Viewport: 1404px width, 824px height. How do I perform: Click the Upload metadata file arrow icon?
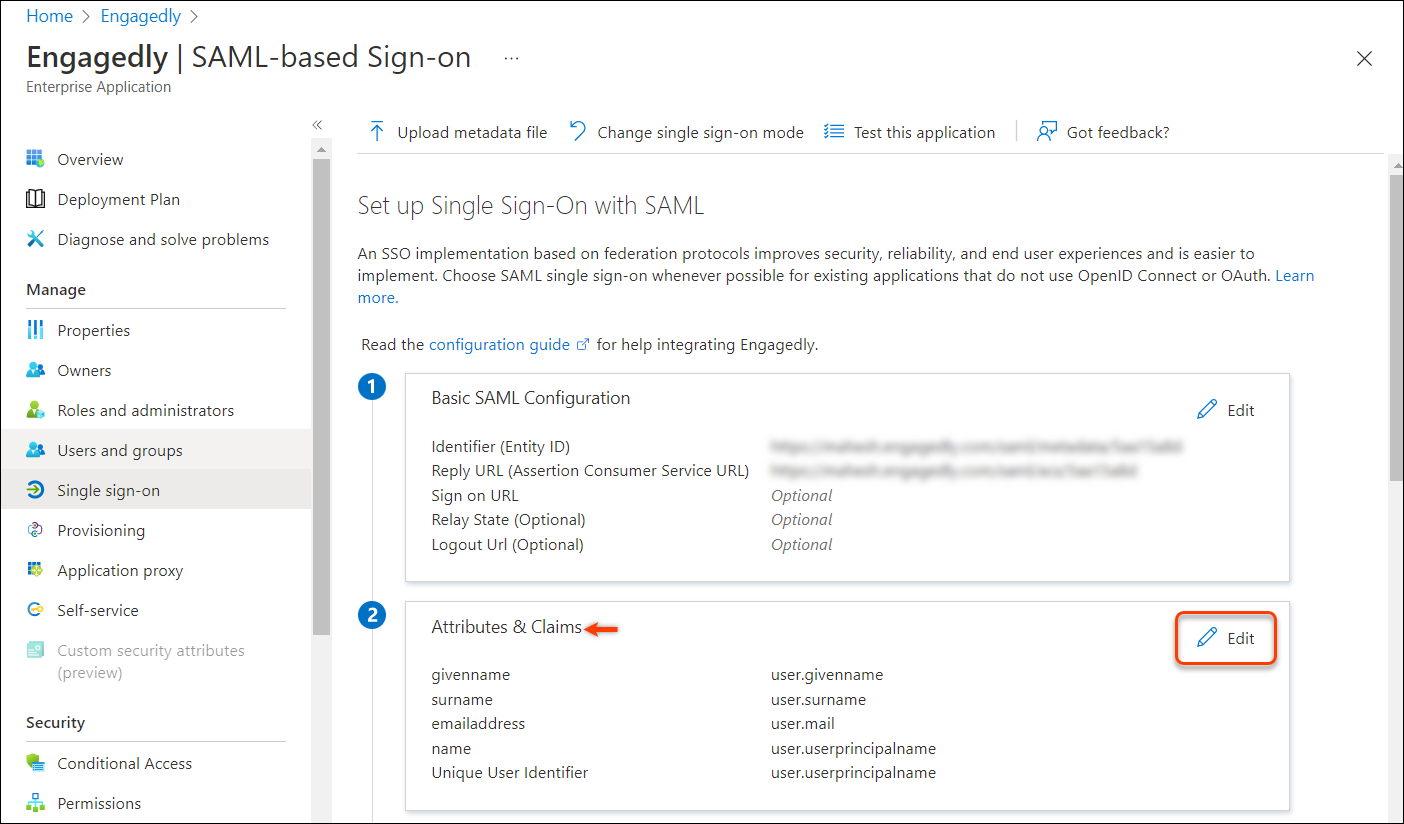pos(377,131)
